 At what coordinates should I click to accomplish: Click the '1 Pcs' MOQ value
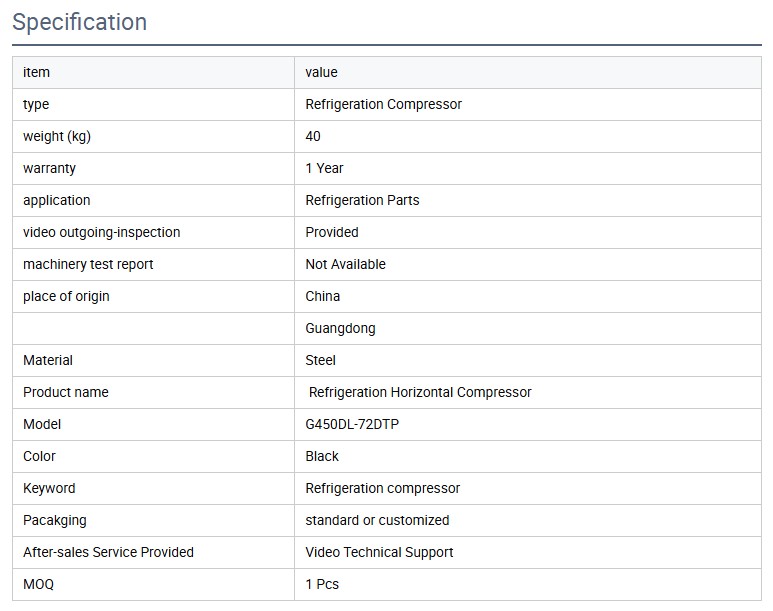pos(322,585)
